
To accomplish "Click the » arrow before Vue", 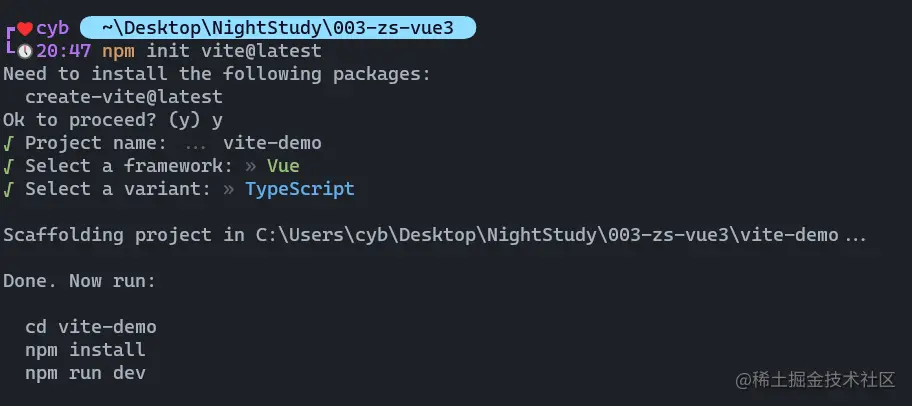I will point(251,166).
